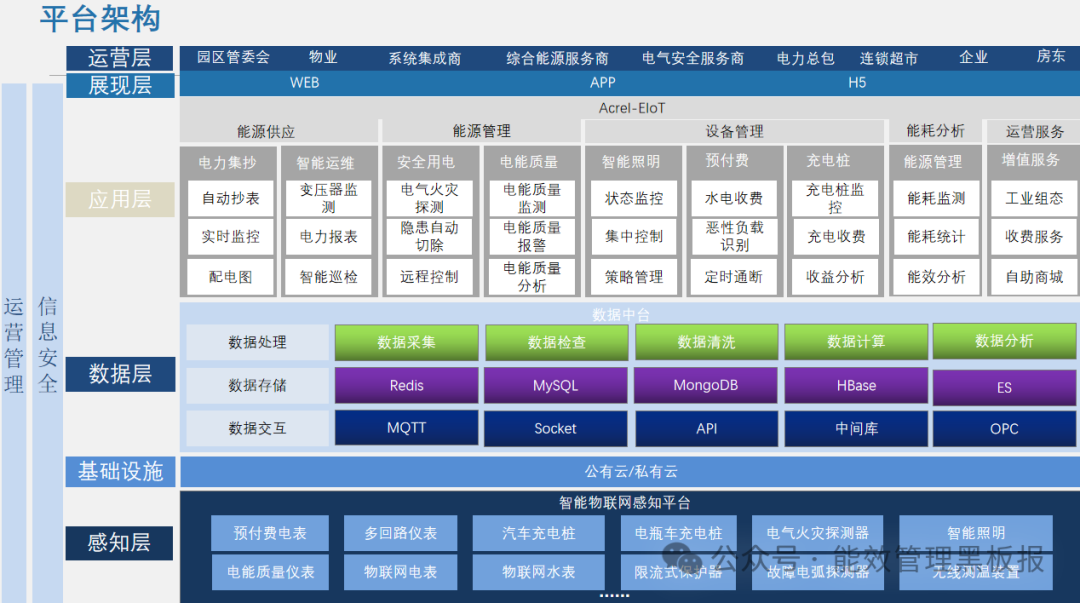Select the 收益分析 block under 充电桩
The image size is (1080, 603).
tap(834, 277)
